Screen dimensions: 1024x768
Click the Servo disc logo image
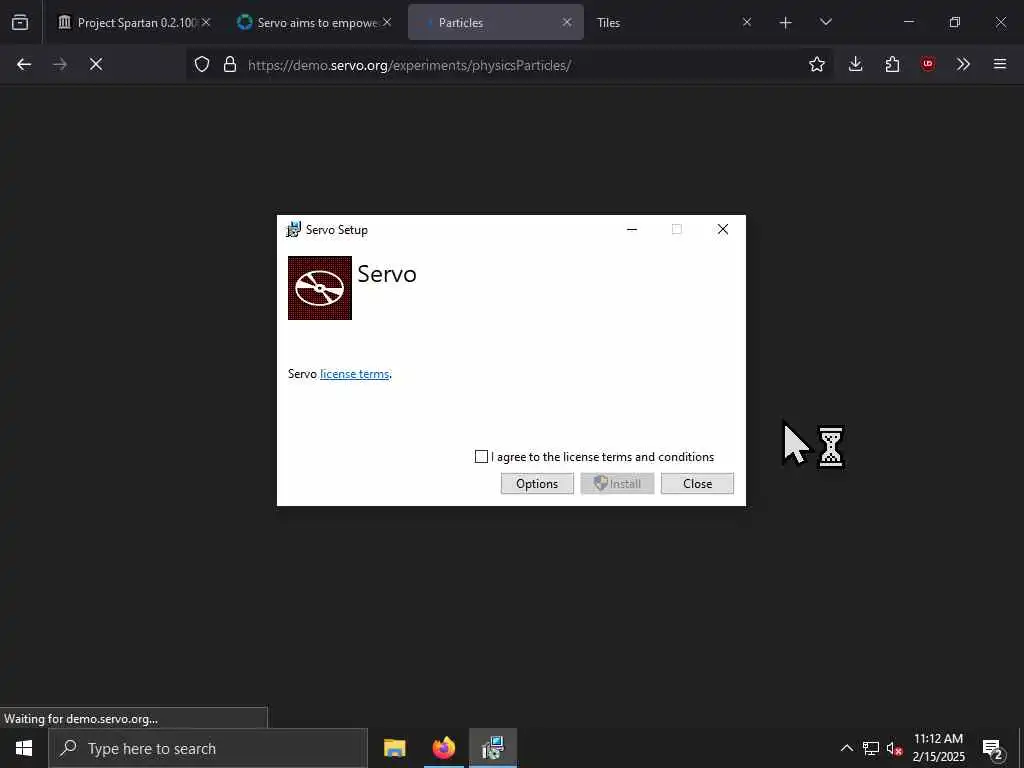pyautogui.click(x=320, y=288)
